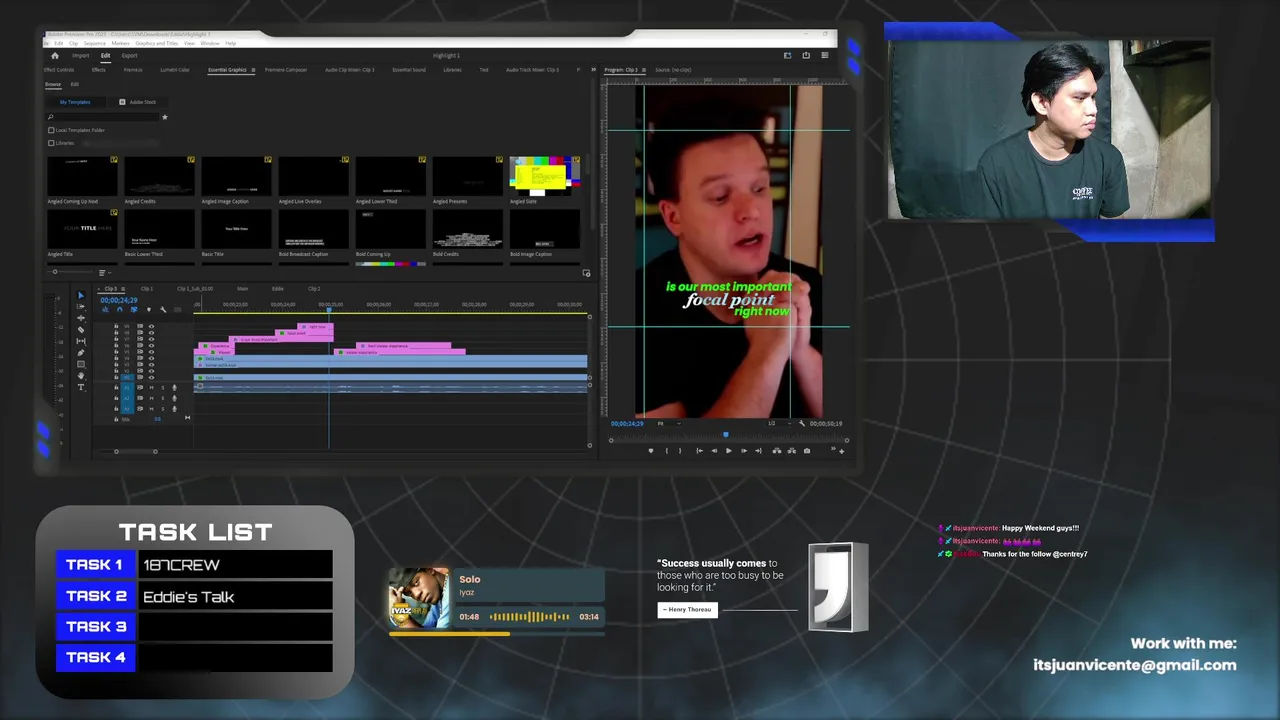Image resolution: width=1280 pixels, height=720 pixels.
Task: Check Local Templates Folder checkbox
Action: (51, 130)
